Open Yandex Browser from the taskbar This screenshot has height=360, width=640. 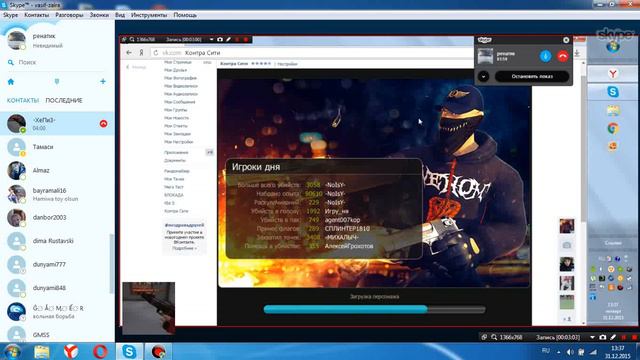71,351
